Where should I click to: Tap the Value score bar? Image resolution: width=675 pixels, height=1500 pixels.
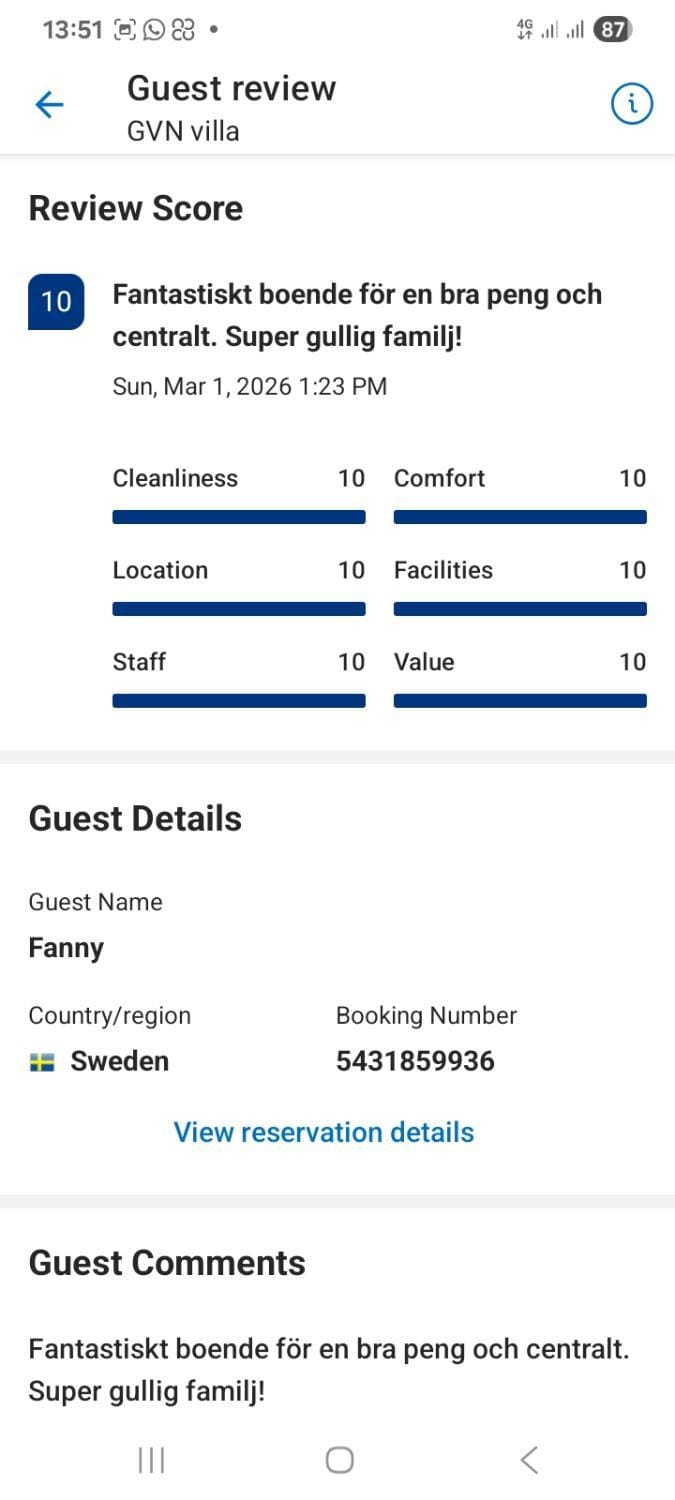coord(520,701)
